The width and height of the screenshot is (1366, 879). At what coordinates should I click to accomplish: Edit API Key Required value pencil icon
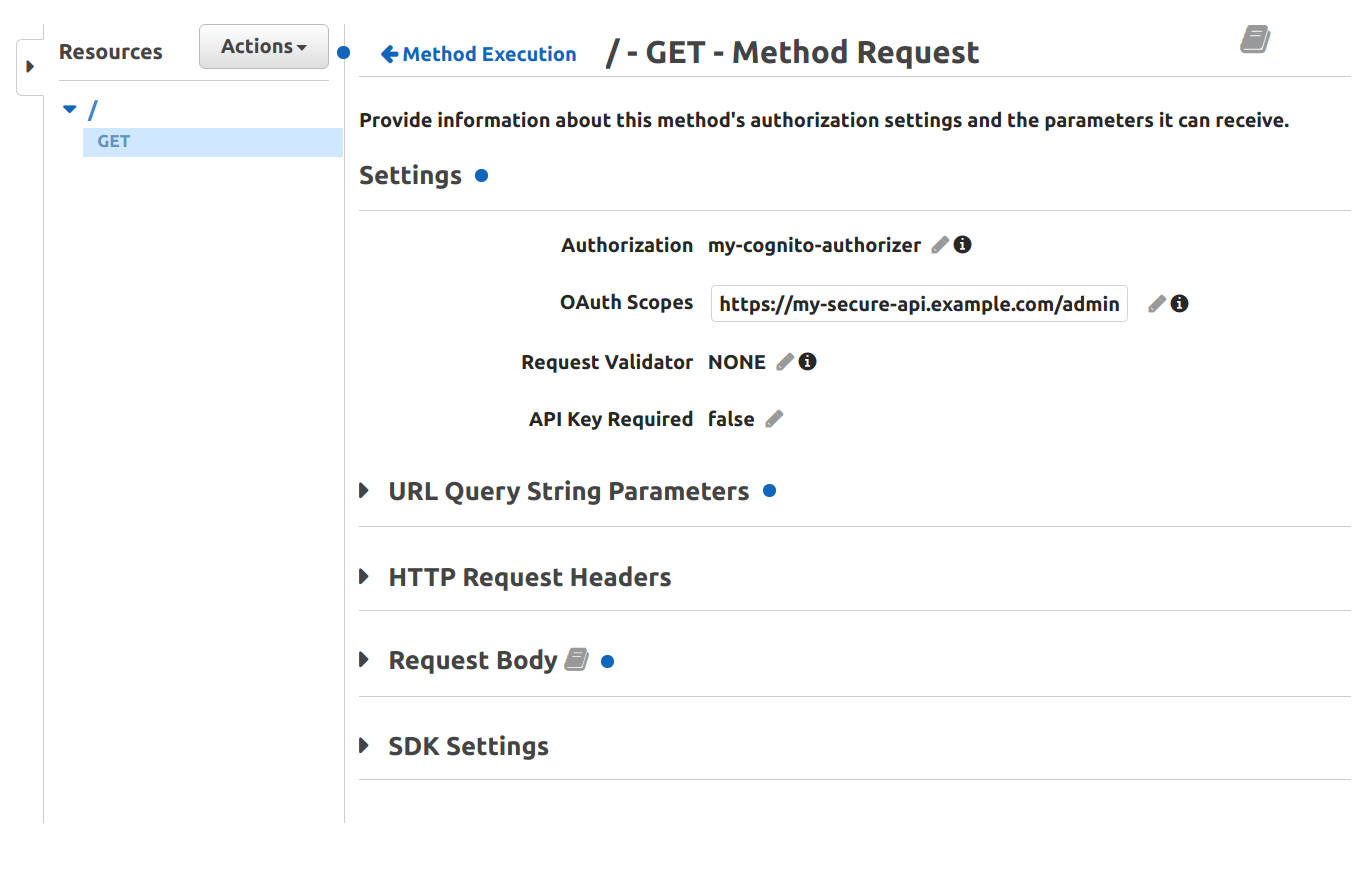pyautogui.click(x=774, y=419)
